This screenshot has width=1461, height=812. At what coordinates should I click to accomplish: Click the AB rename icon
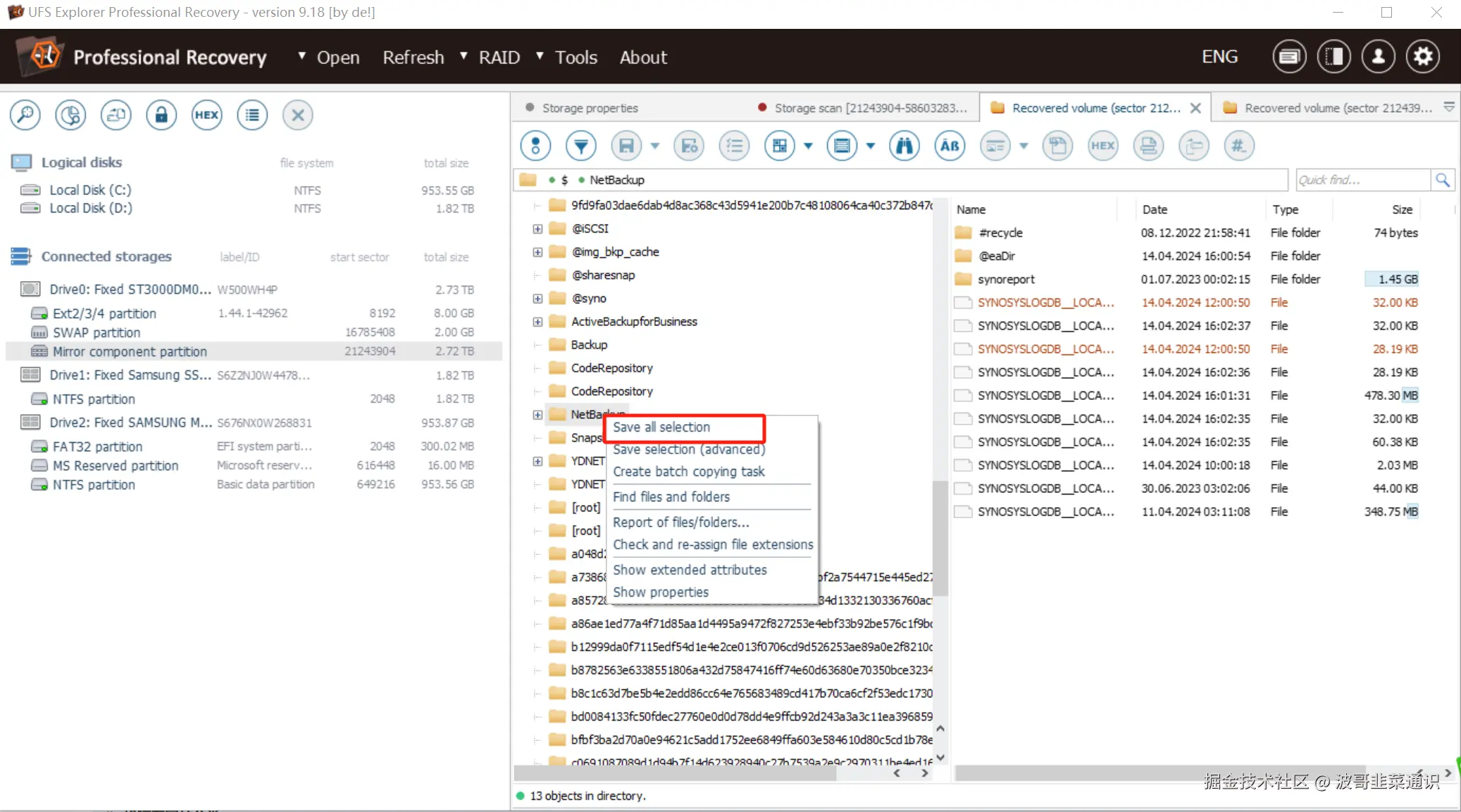click(950, 146)
